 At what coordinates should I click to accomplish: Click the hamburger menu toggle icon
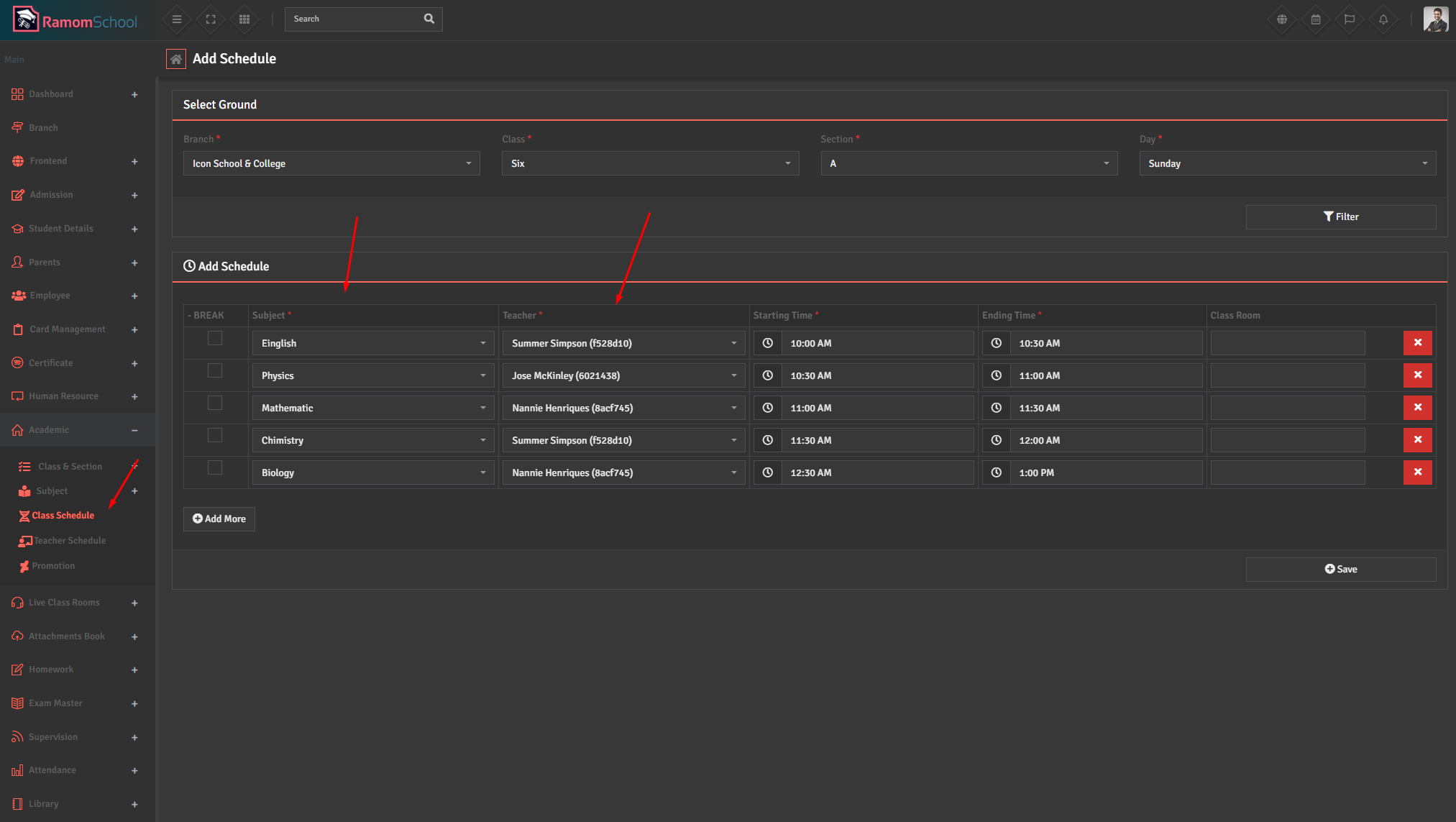click(x=177, y=19)
